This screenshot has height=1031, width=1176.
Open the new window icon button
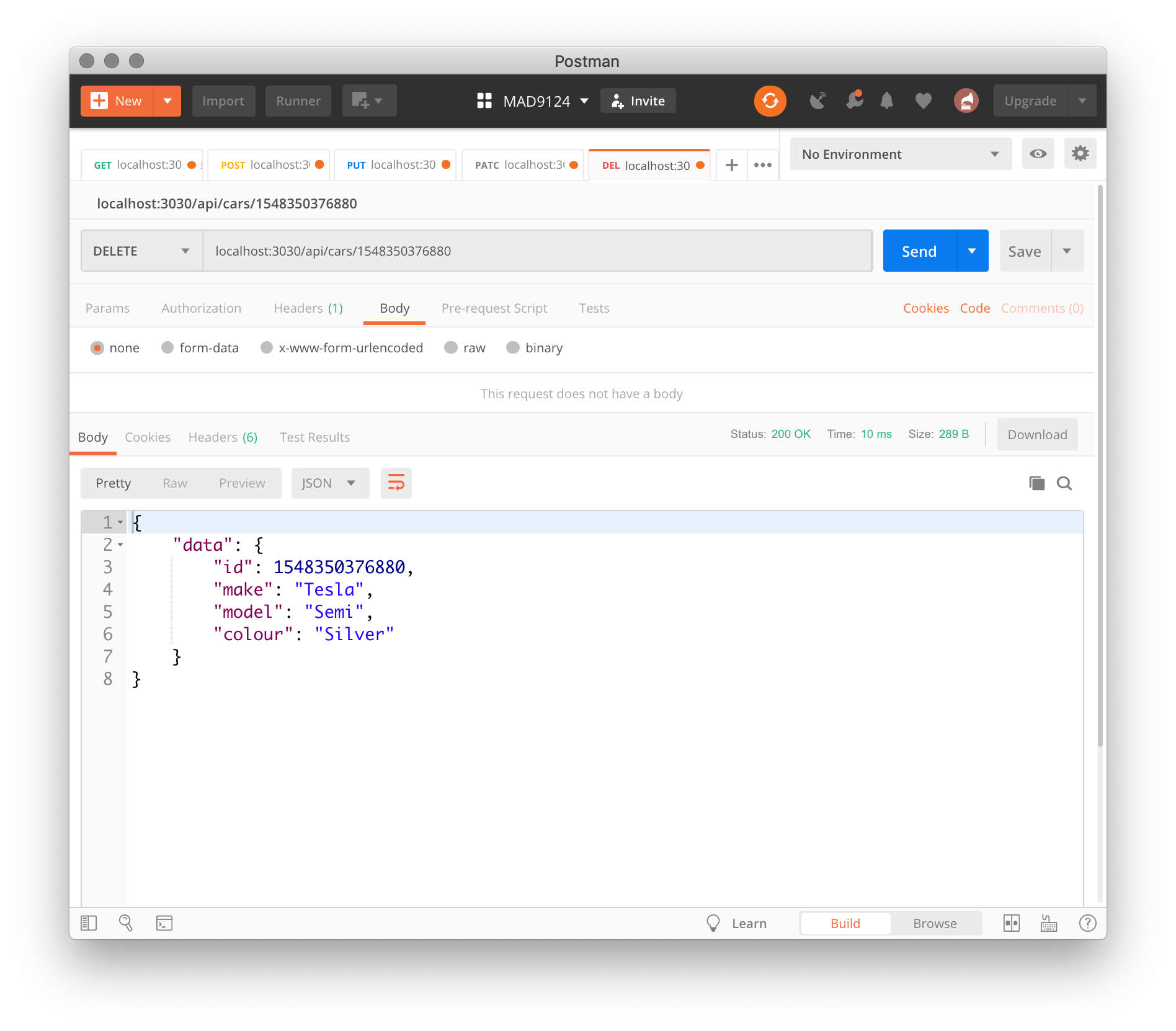369,100
